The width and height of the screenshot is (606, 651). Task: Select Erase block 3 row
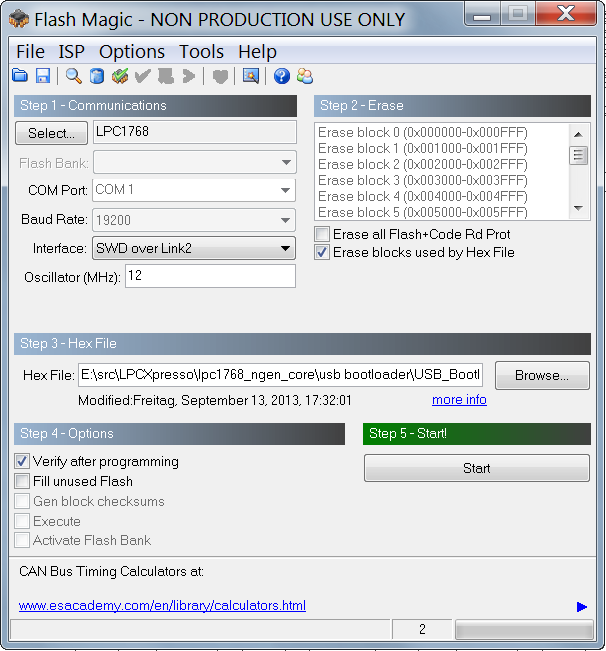(423, 180)
